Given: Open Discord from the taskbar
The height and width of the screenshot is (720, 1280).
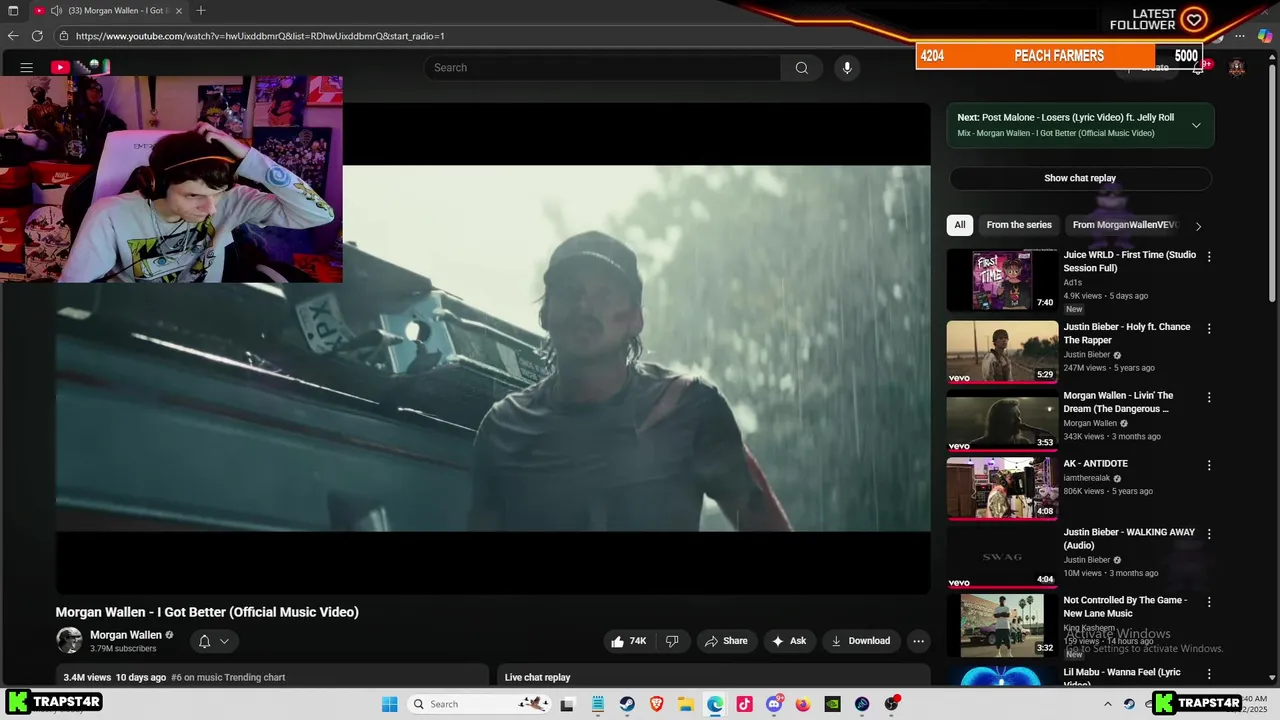Looking at the screenshot, I should [x=773, y=704].
